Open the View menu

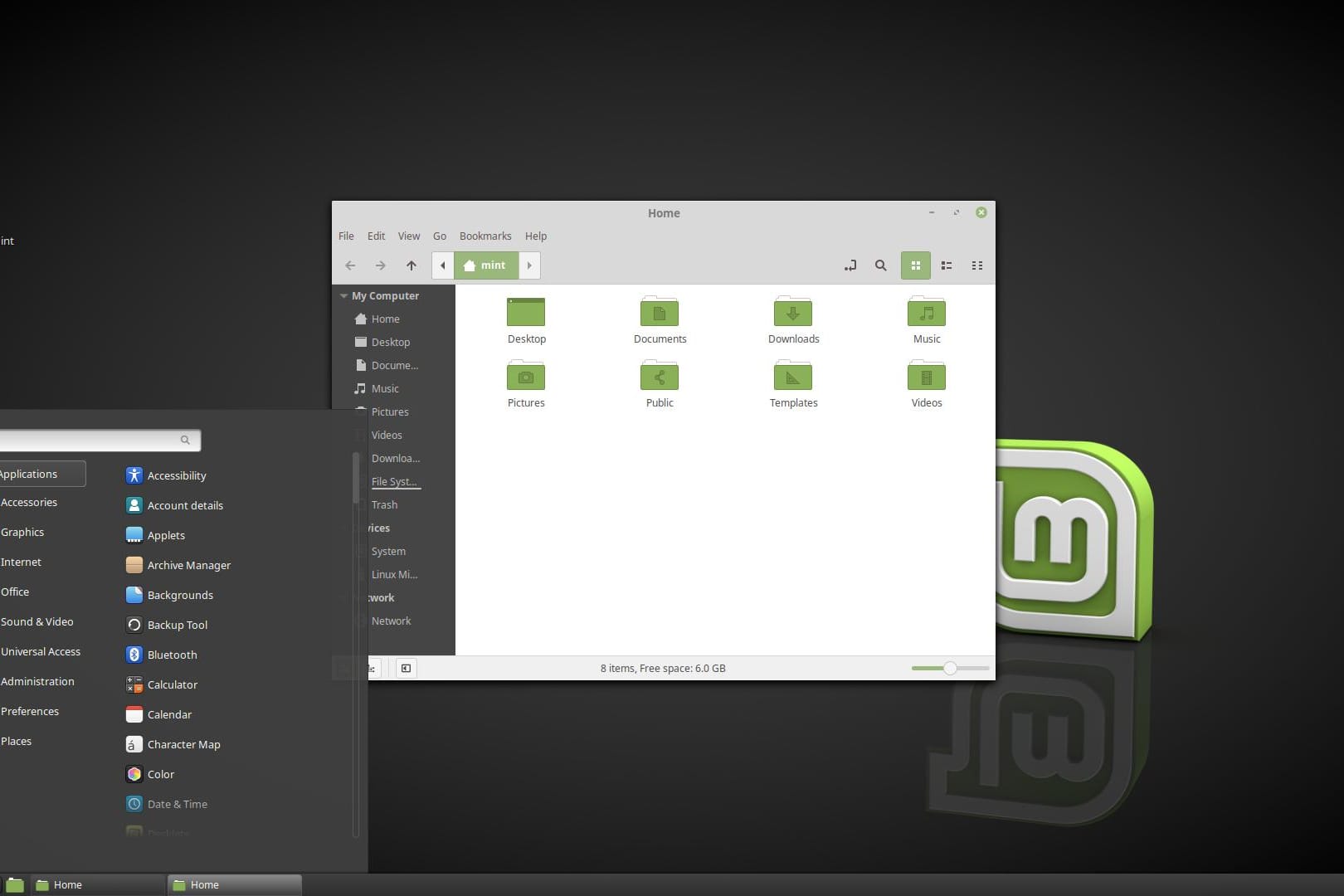coord(408,236)
